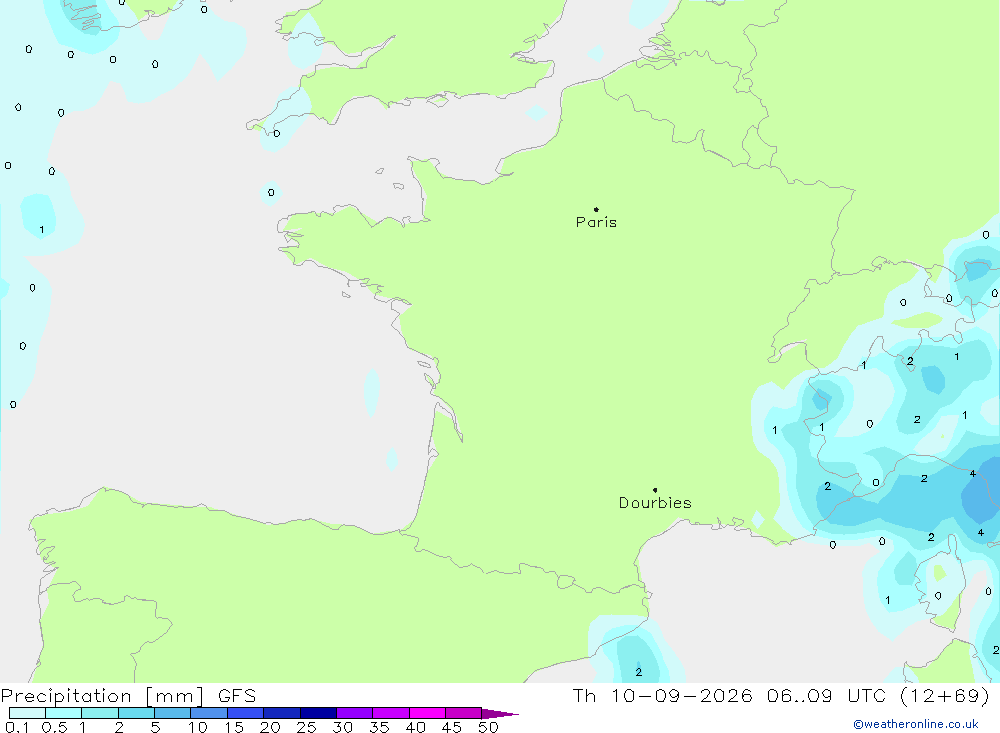The height and width of the screenshot is (733, 1000).
Task: Click the 45–50 mm purple-magenta legend swatch
Action: coord(463,713)
